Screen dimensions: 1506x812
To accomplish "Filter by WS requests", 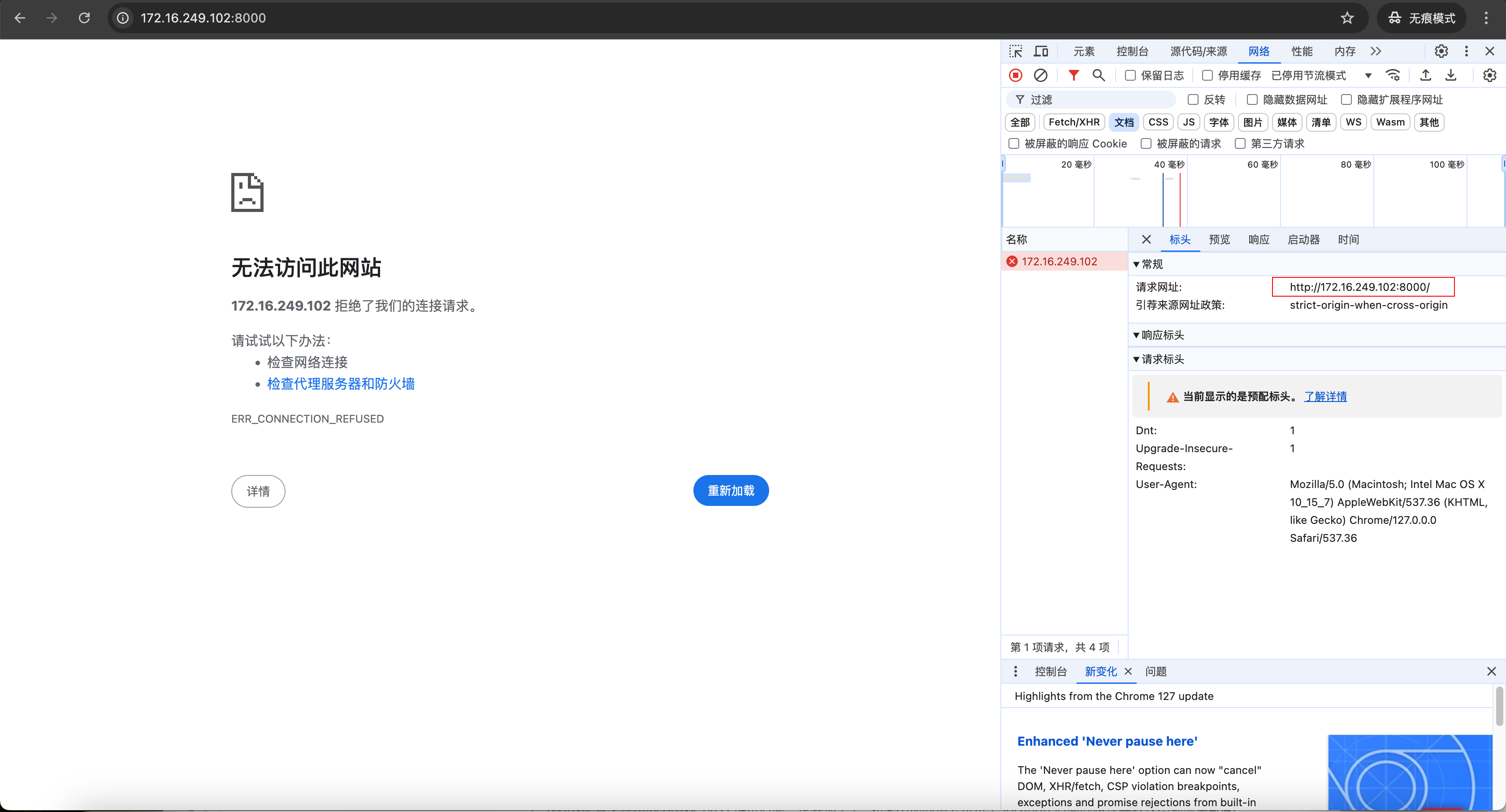I will (x=1354, y=122).
